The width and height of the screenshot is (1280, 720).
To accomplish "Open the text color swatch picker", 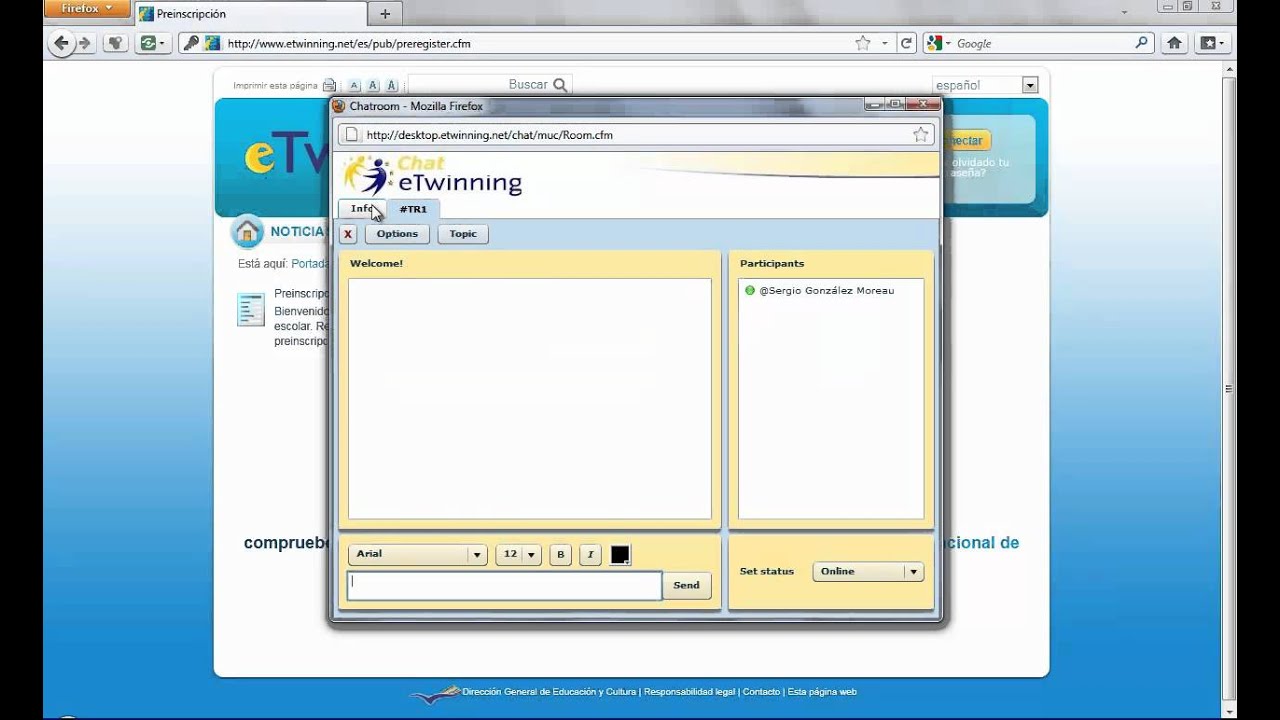I will click(x=620, y=554).
